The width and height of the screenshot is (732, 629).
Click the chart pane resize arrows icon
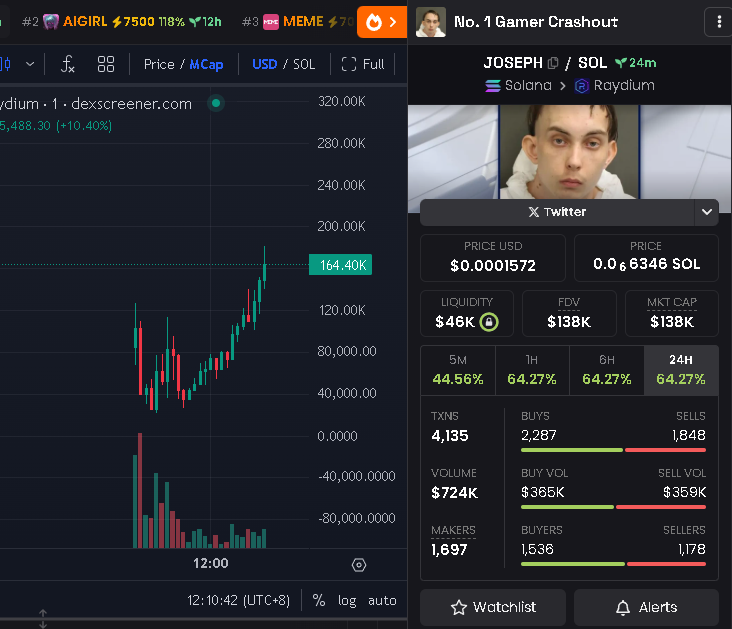43,619
